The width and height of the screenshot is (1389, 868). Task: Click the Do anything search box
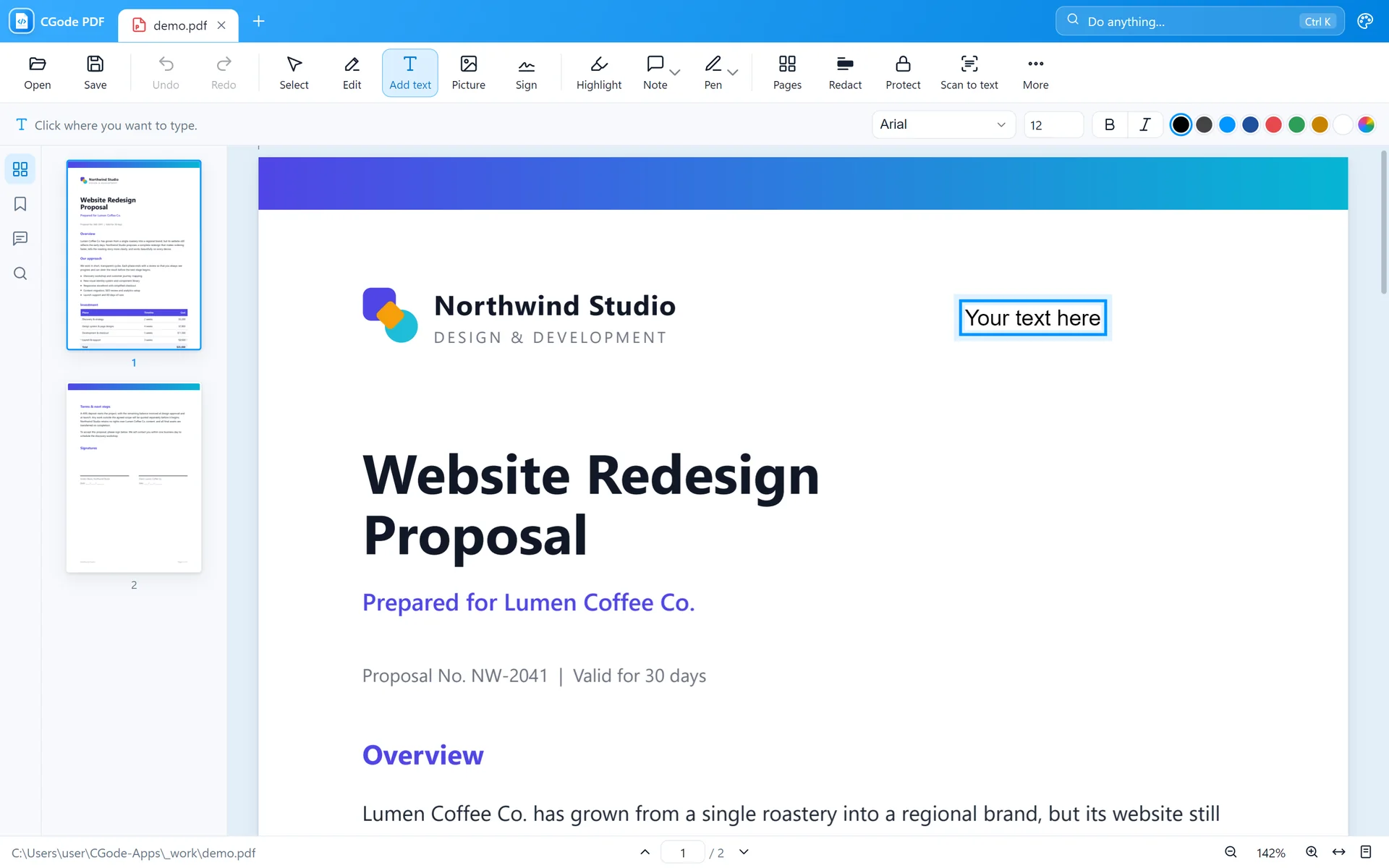(x=1199, y=21)
